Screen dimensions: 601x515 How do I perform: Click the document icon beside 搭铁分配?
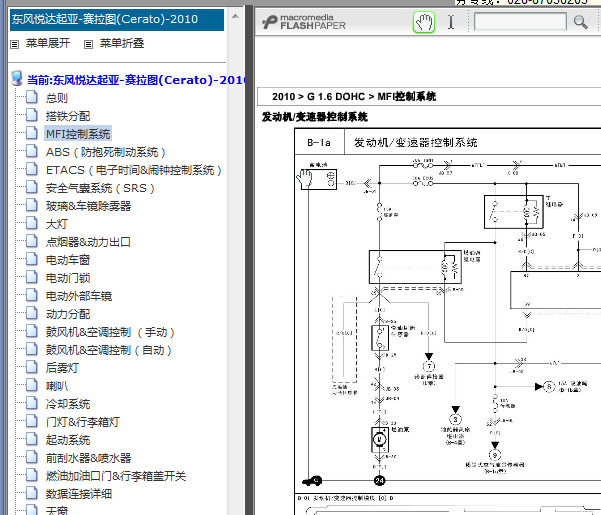point(32,115)
